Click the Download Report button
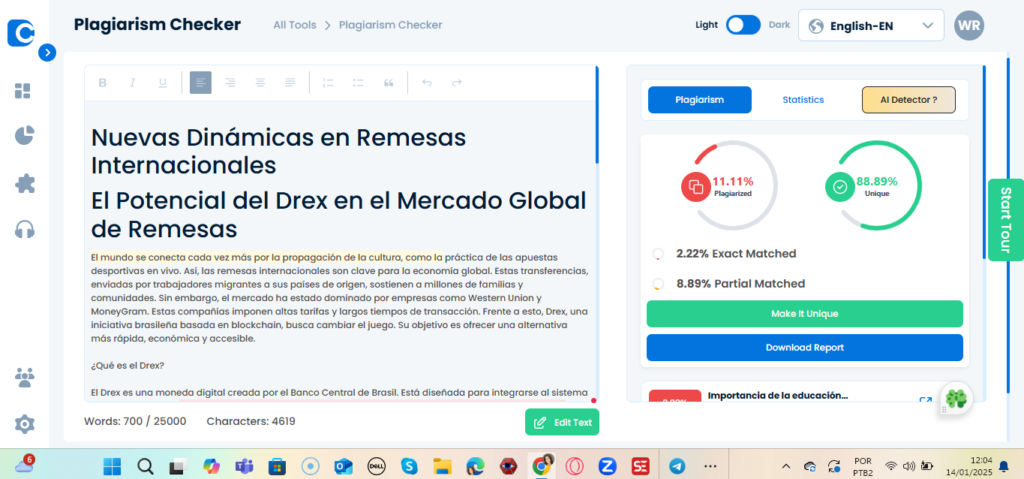Viewport: 1024px width, 479px height. 805,348
